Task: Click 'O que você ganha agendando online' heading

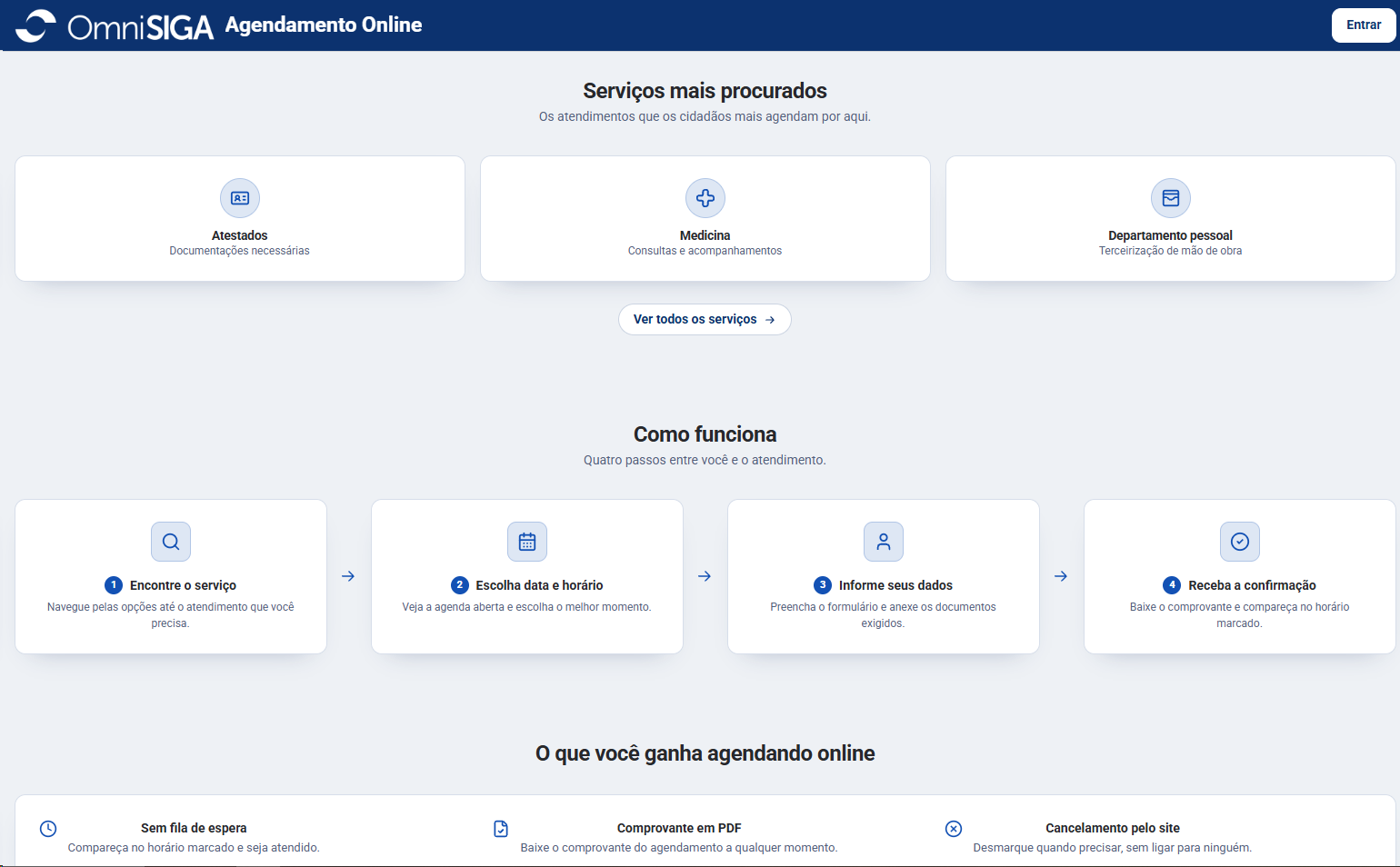Action: (705, 753)
